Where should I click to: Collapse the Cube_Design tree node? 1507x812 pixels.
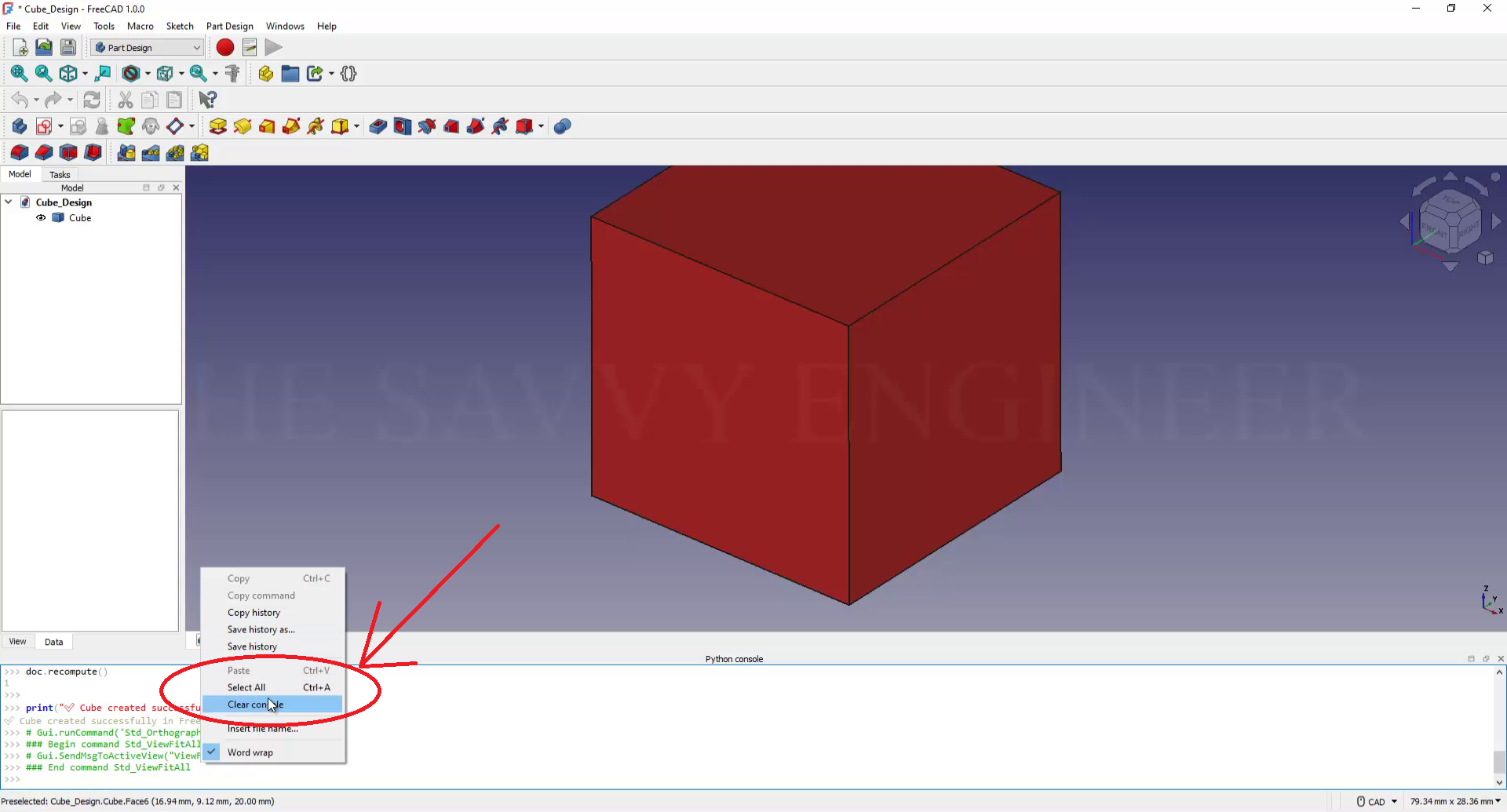click(x=9, y=202)
